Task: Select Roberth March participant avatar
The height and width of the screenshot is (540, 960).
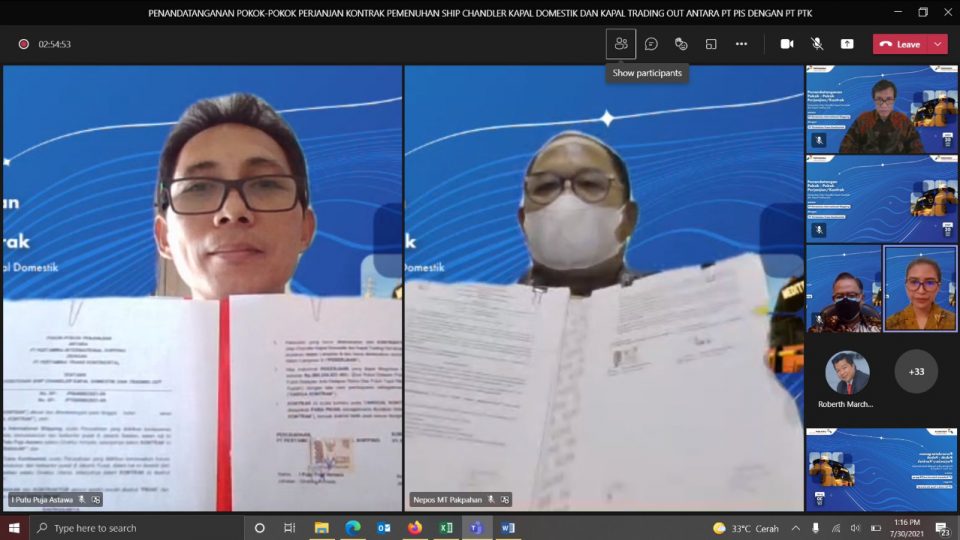Action: 846,373
